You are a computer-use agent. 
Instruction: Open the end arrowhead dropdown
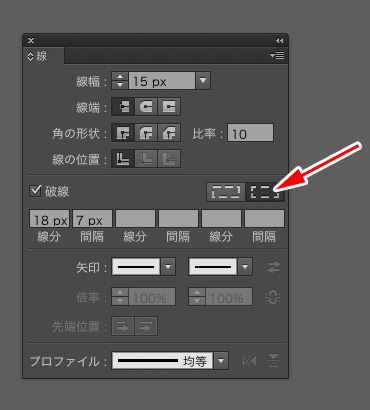245,267
